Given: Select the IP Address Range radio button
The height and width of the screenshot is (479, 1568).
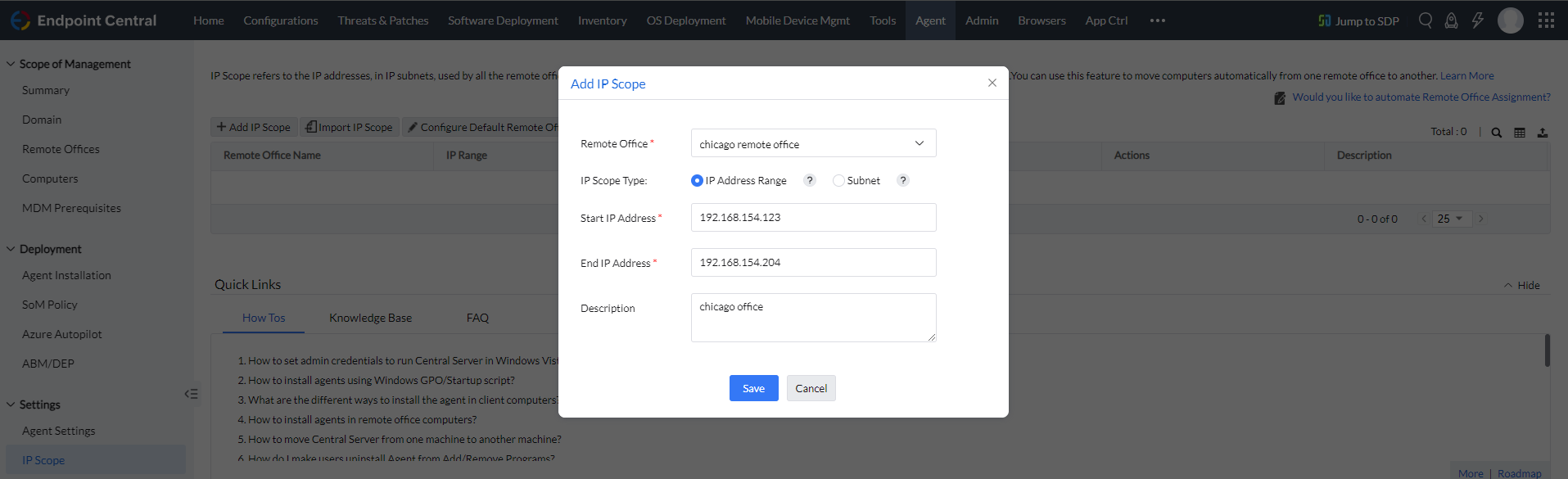Looking at the screenshot, I should (x=697, y=180).
